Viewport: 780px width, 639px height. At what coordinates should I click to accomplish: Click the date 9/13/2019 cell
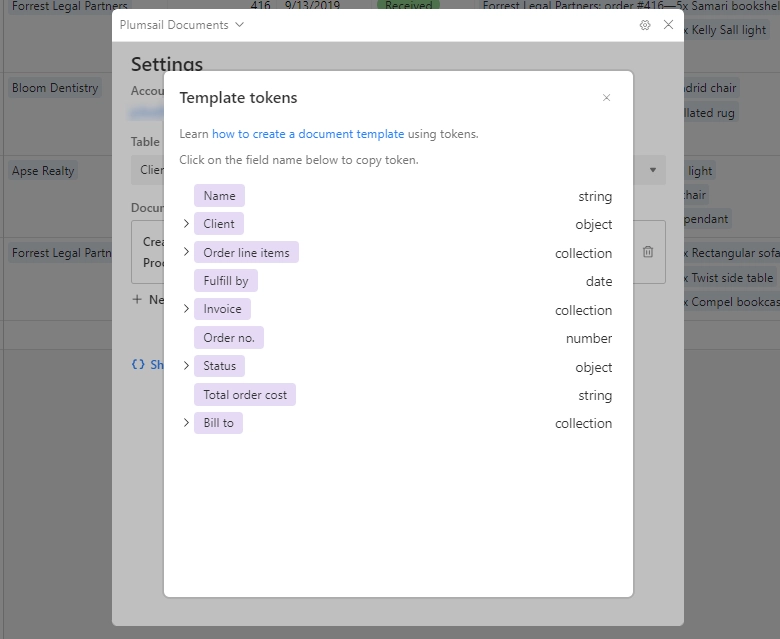[x=312, y=5]
